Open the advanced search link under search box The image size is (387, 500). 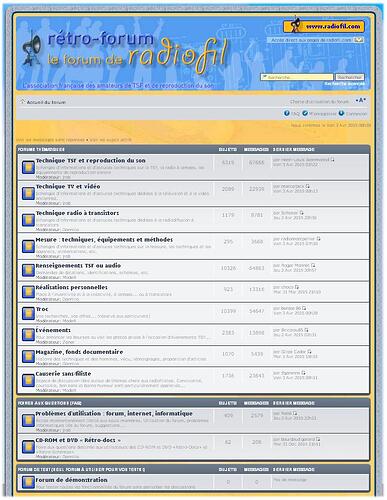344,84
